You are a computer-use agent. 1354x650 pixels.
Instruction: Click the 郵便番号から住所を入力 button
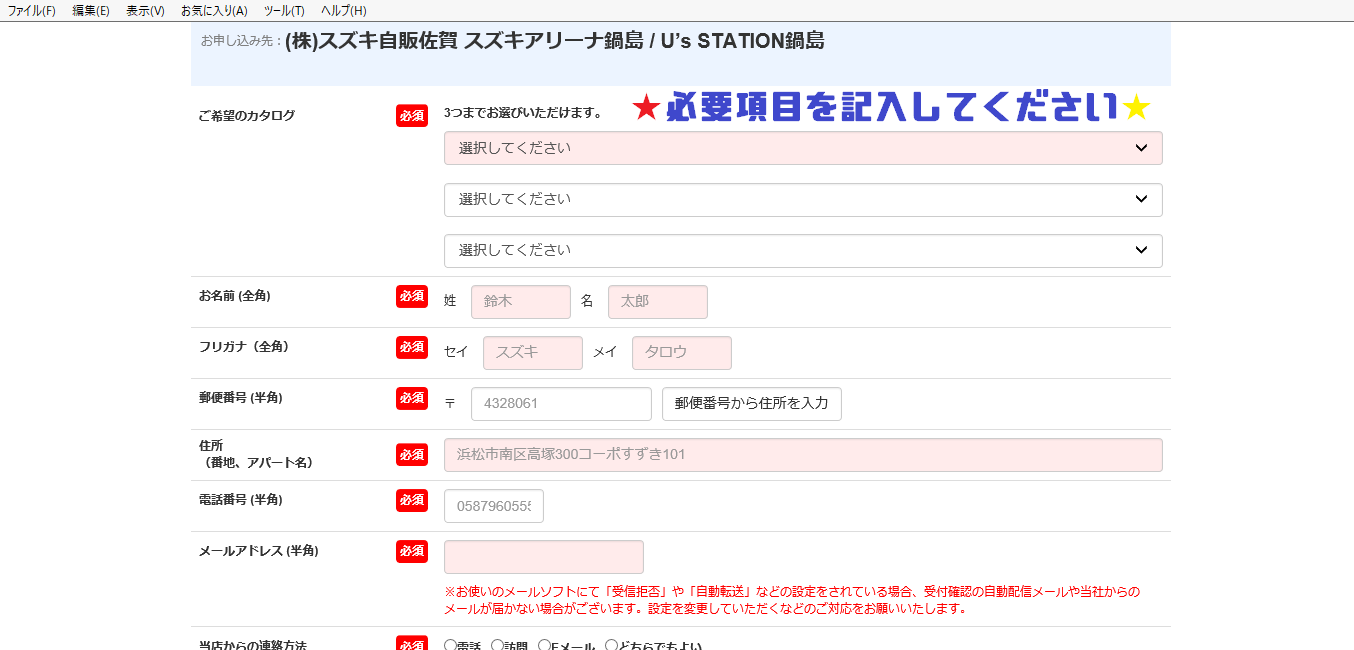pos(752,404)
